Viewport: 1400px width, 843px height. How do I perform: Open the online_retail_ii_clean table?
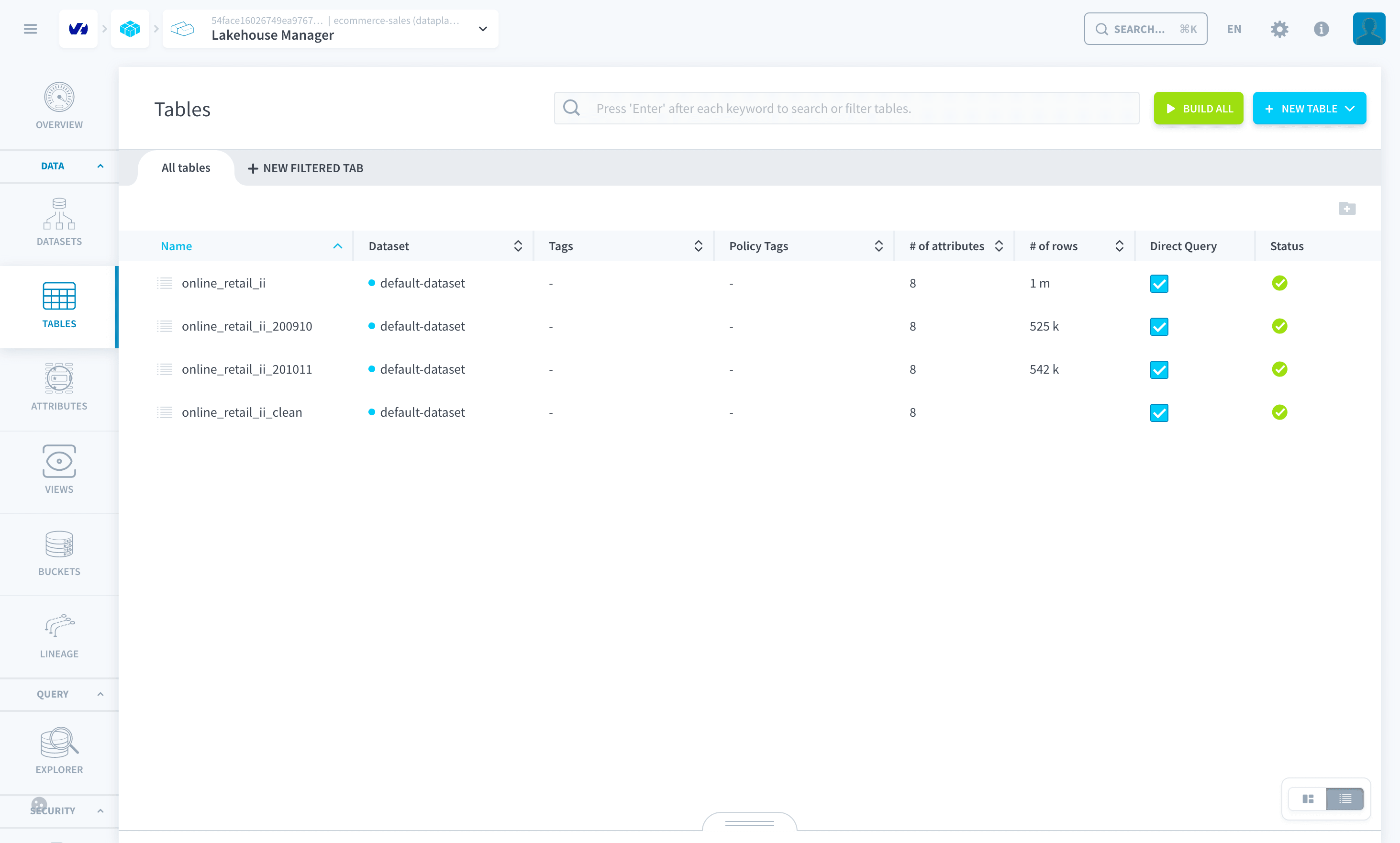click(x=241, y=412)
